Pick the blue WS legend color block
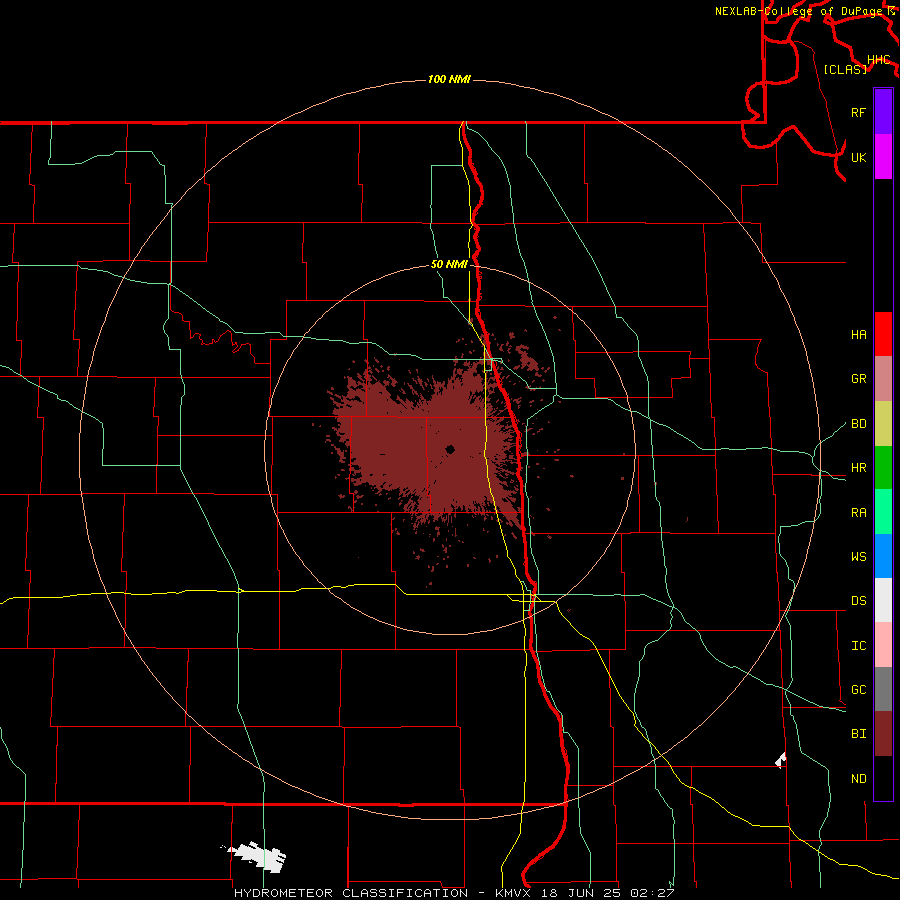Screen dimensions: 900x900 (x=883, y=556)
